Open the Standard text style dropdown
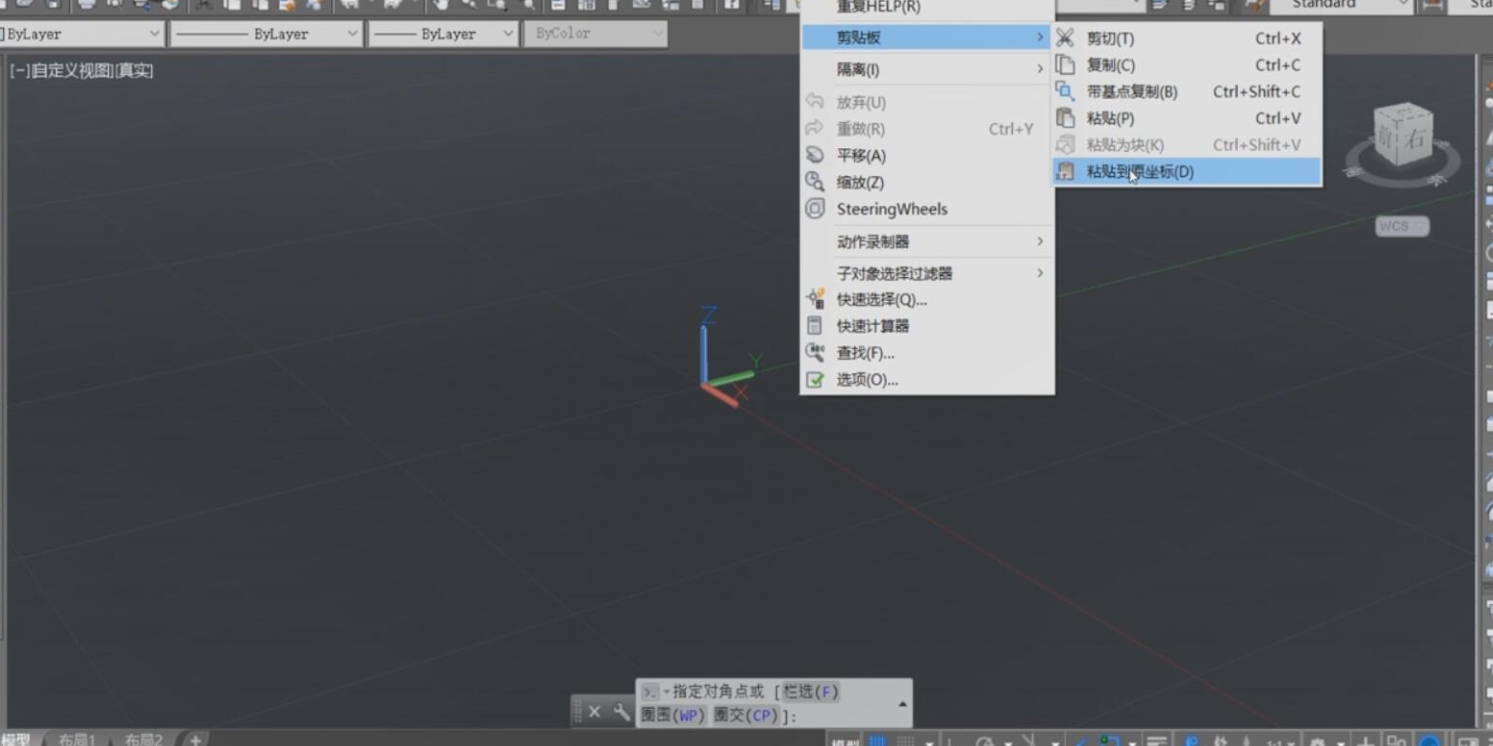The width and height of the screenshot is (1493, 746). (x=1341, y=5)
